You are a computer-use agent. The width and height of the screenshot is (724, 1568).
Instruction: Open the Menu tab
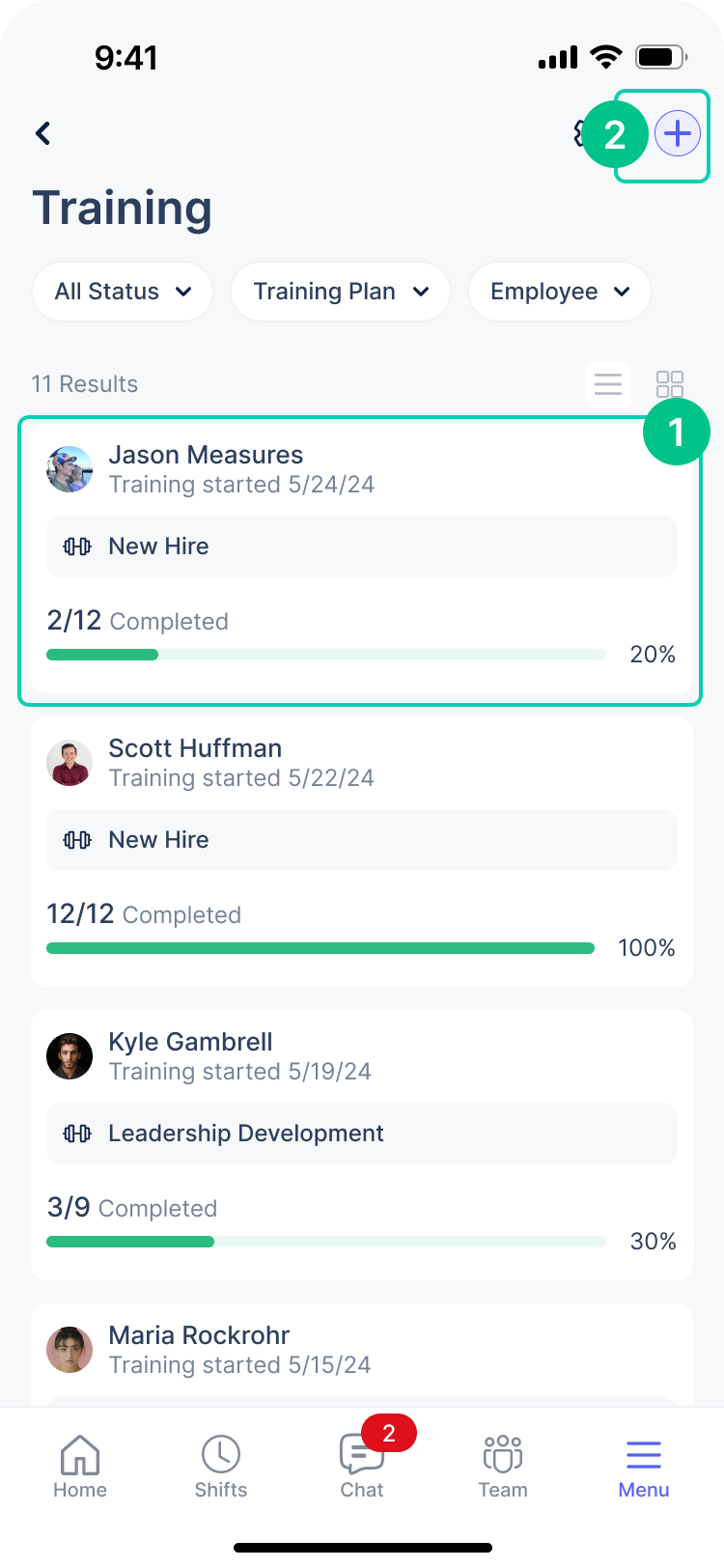pos(644,1466)
